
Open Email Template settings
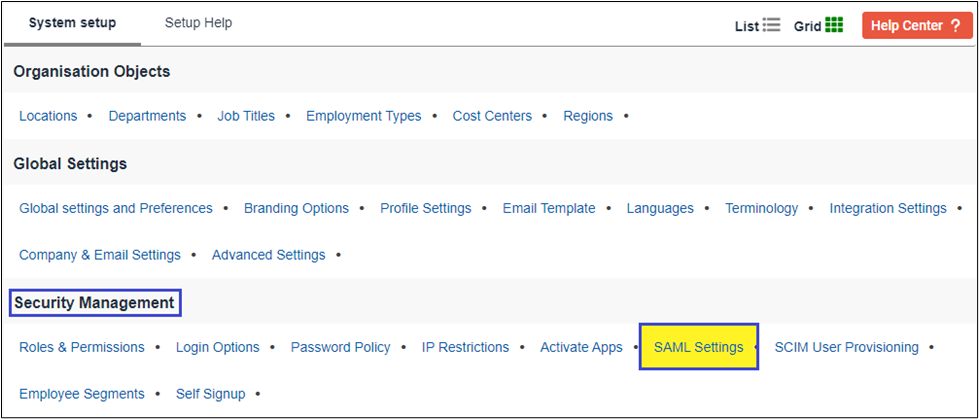(549, 209)
